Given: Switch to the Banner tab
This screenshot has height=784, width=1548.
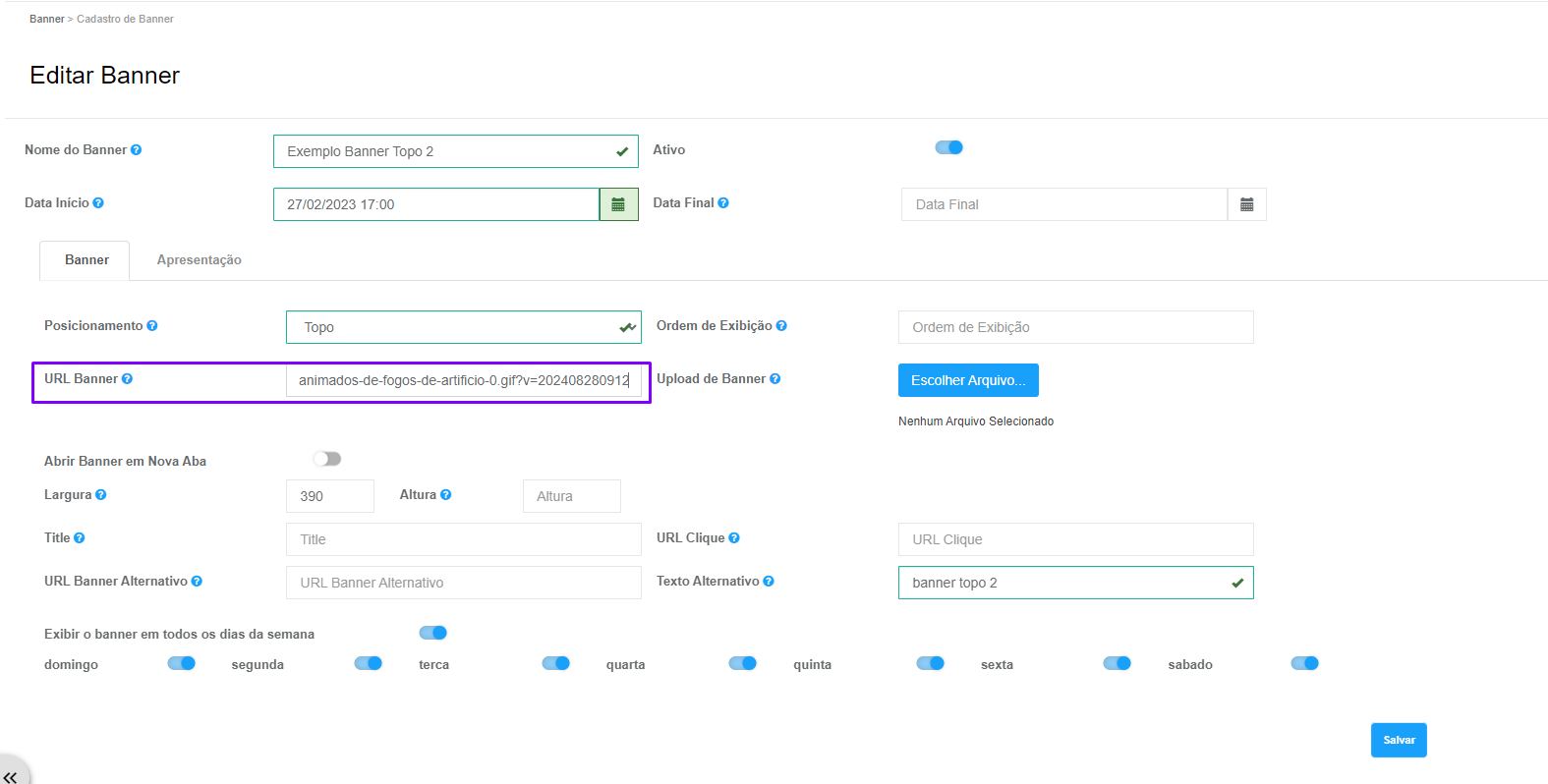Looking at the screenshot, I should pos(86,260).
